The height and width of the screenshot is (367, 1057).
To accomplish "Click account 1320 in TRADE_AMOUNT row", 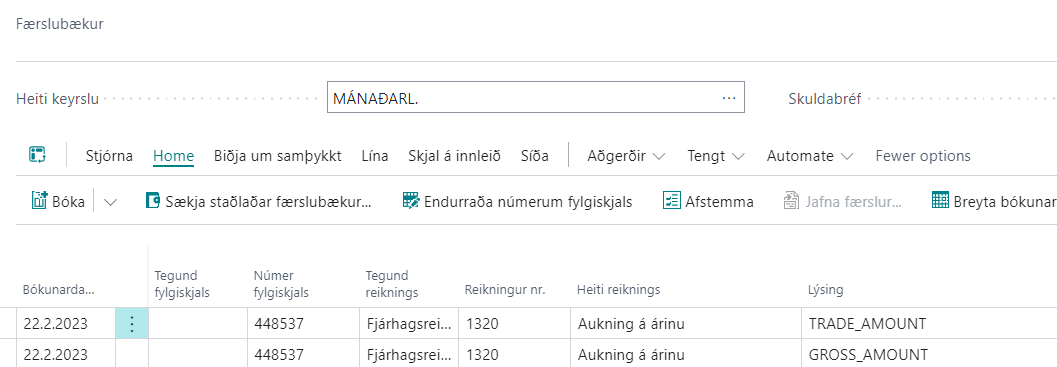I will (x=514, y=324).
